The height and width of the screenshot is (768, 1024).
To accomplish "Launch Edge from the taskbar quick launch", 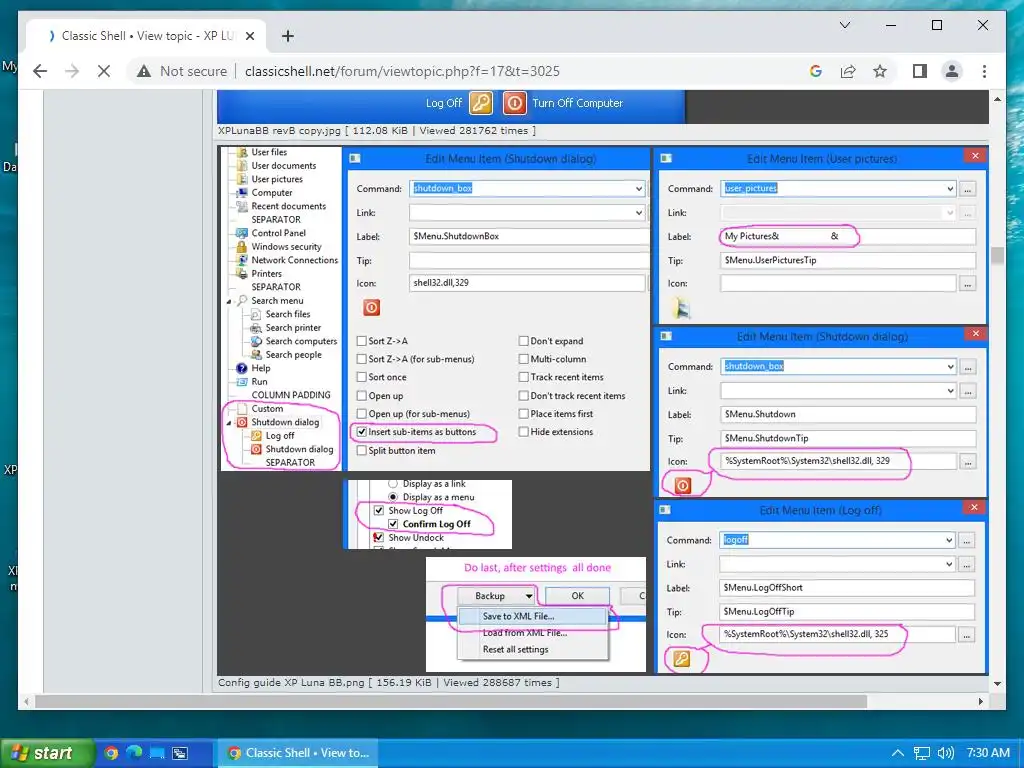I will click(x=134, y=753).
